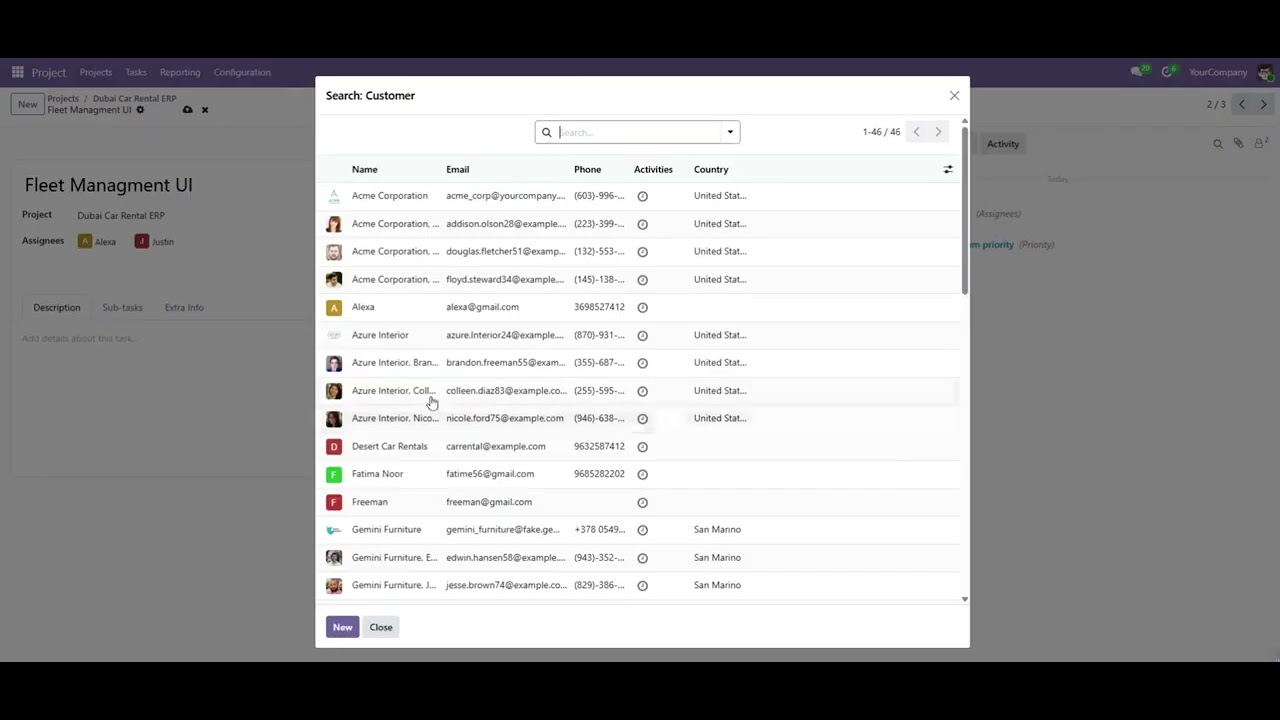This screenshot has width=1280, height=720.
Task: Click activity clock for Azure Interior row
Action: click(x=643, y=335)
